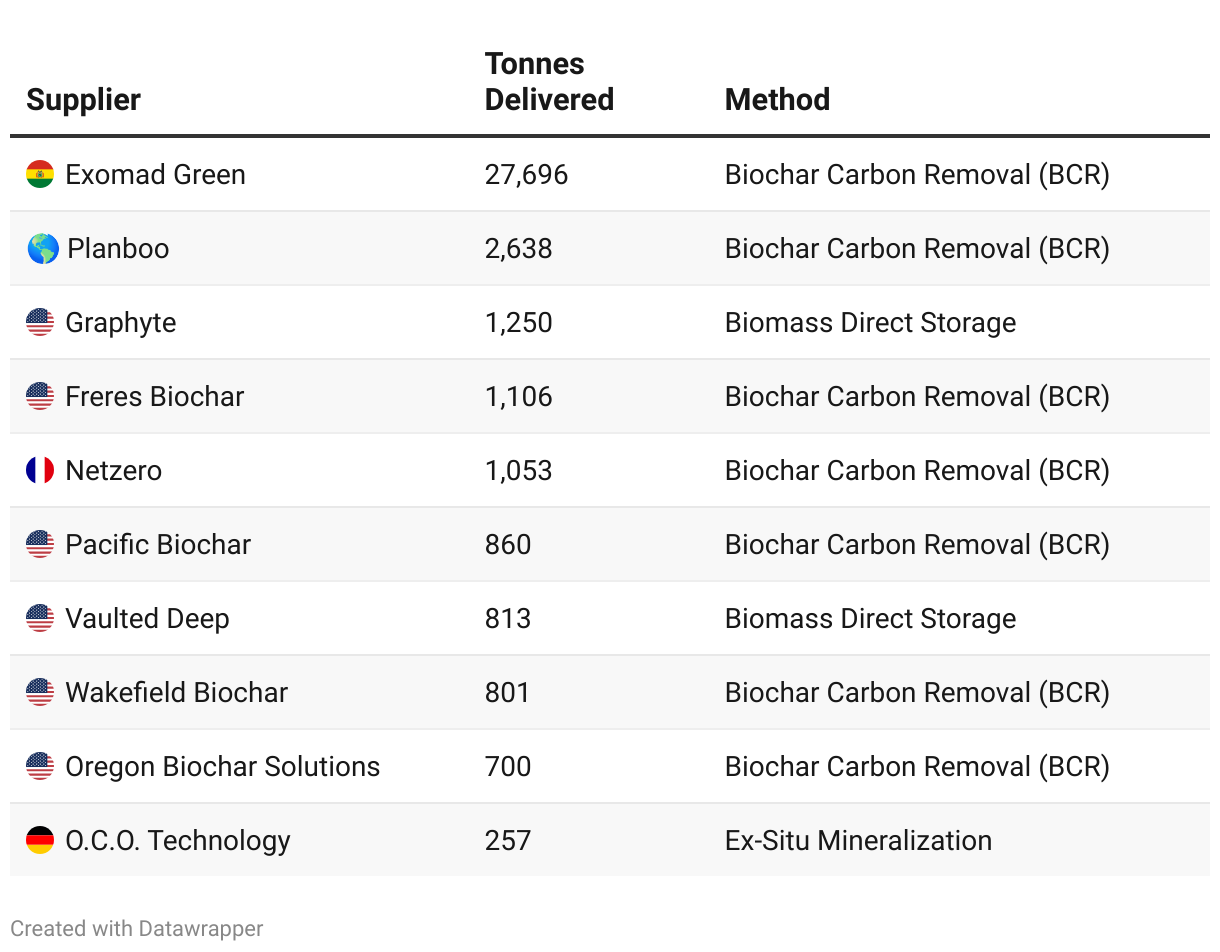This screenshot has height=952, width=1220.
Task: Click the US flag next to Oregon Biochar Solutions
Action: click(40, 766)
